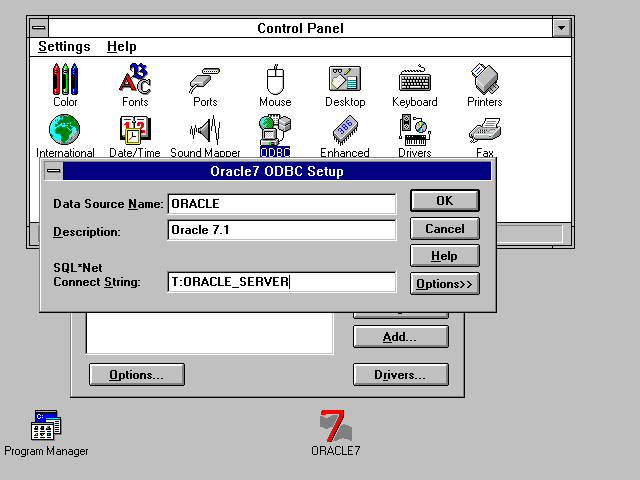Screen dimensions: 640x480
Task: Click the Help button in ODBC Setup
Action: (444, 256)
